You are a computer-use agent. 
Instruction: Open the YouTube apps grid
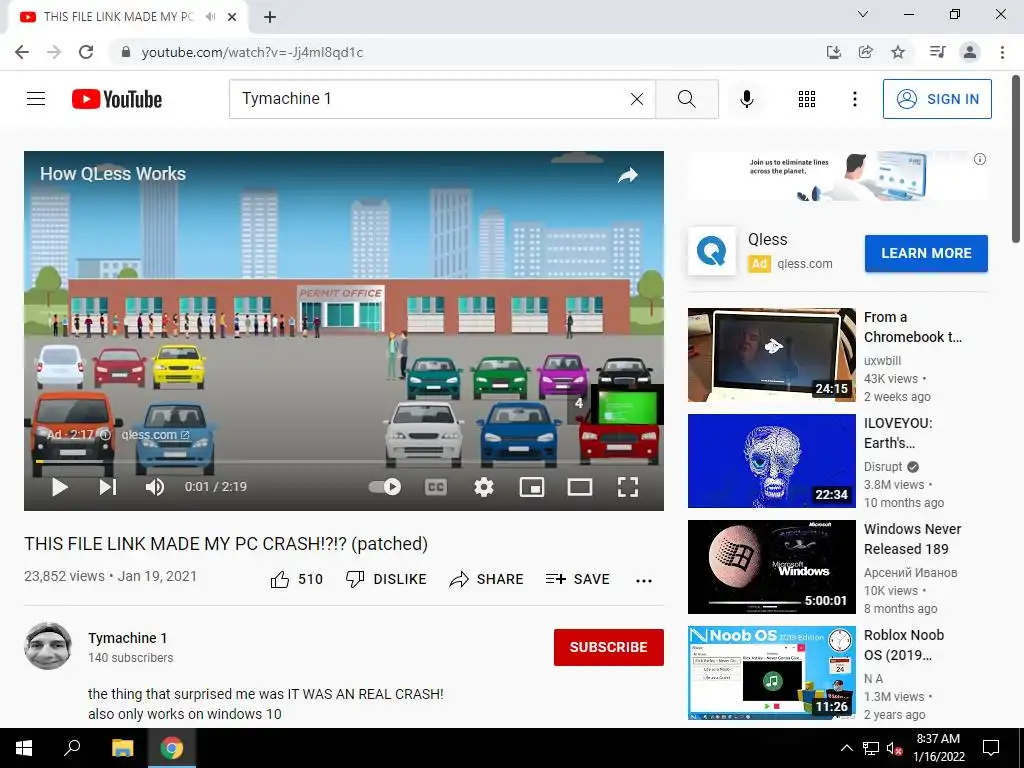pyautogui.click(x=807, y=99)
